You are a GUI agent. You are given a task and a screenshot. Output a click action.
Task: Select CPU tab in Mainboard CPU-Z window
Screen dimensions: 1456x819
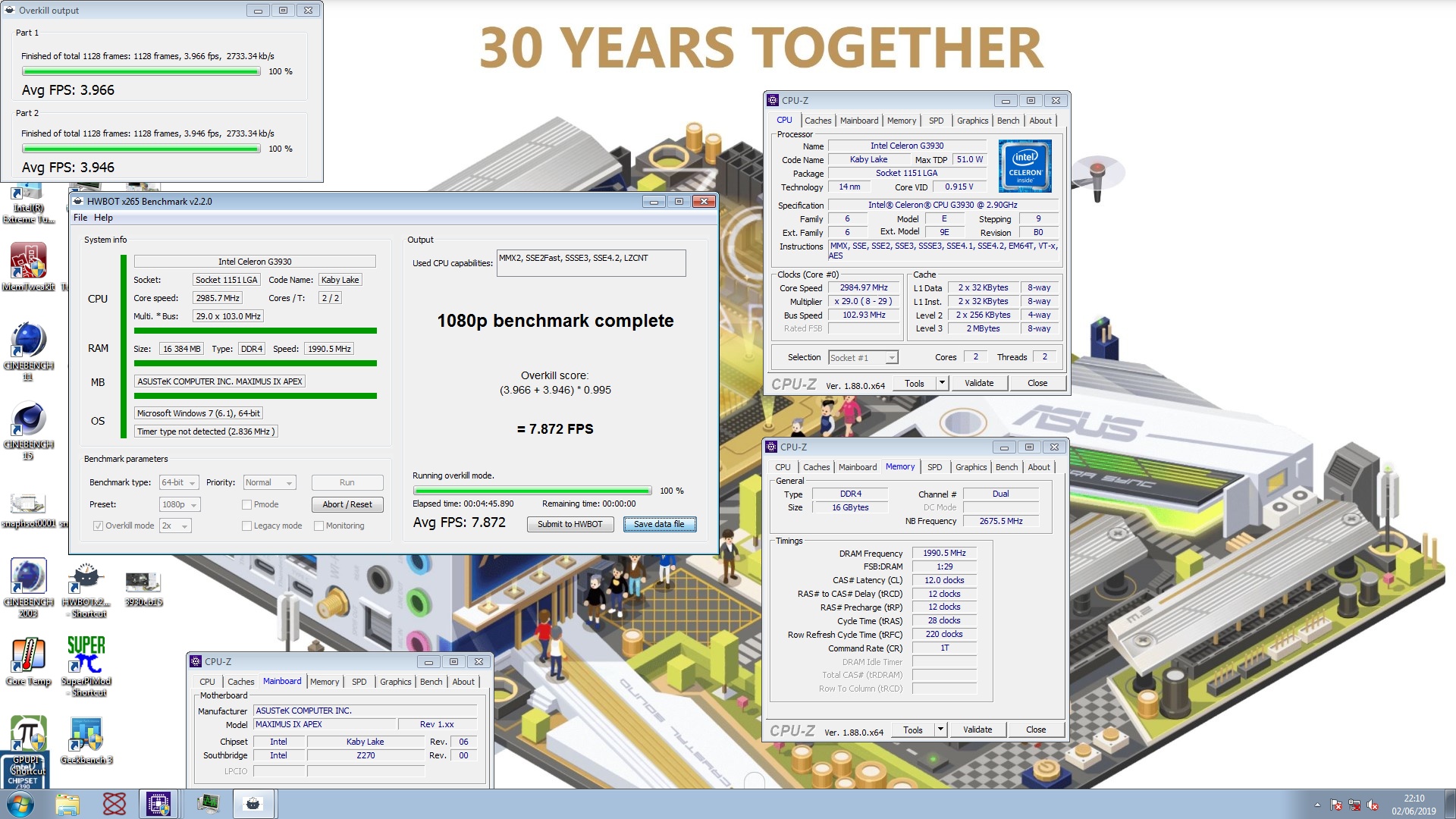point(207,682)
